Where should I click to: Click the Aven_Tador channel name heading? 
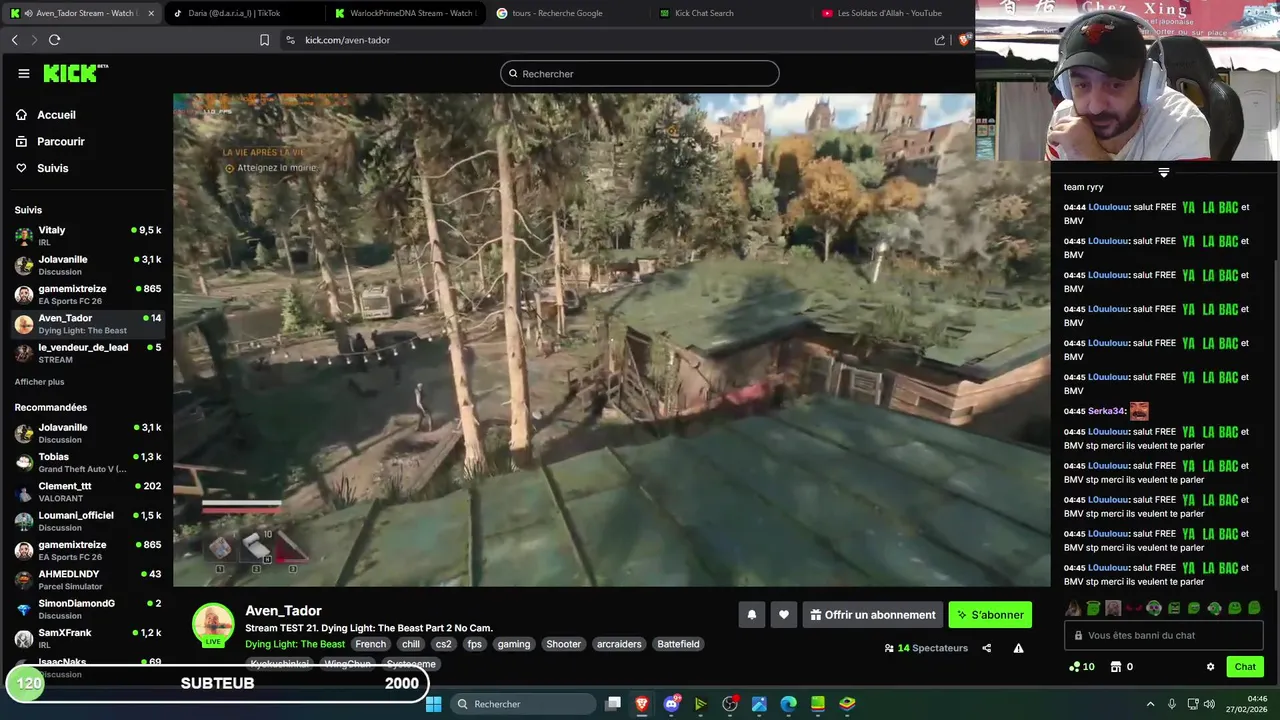tap(283, 610)
